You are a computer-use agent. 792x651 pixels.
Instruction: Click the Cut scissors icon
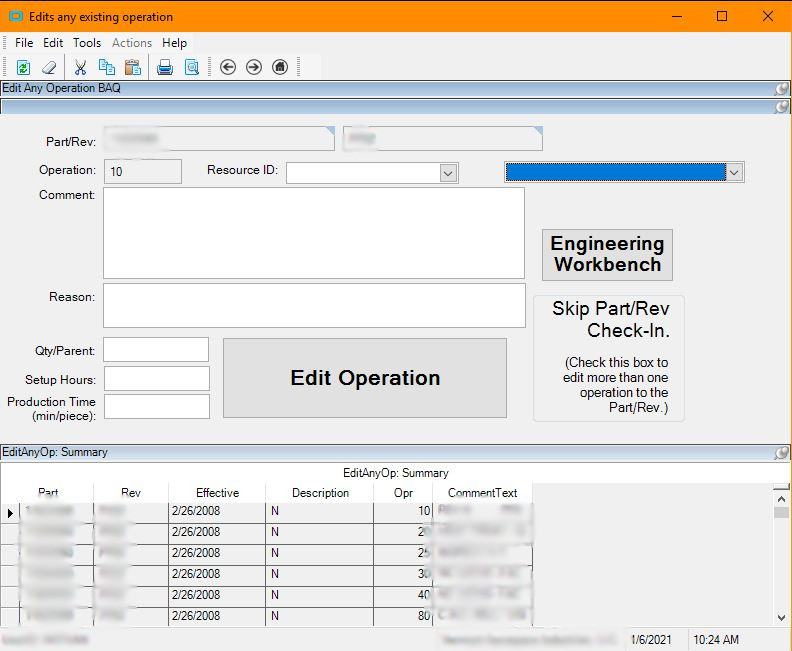tap(80, 67)
